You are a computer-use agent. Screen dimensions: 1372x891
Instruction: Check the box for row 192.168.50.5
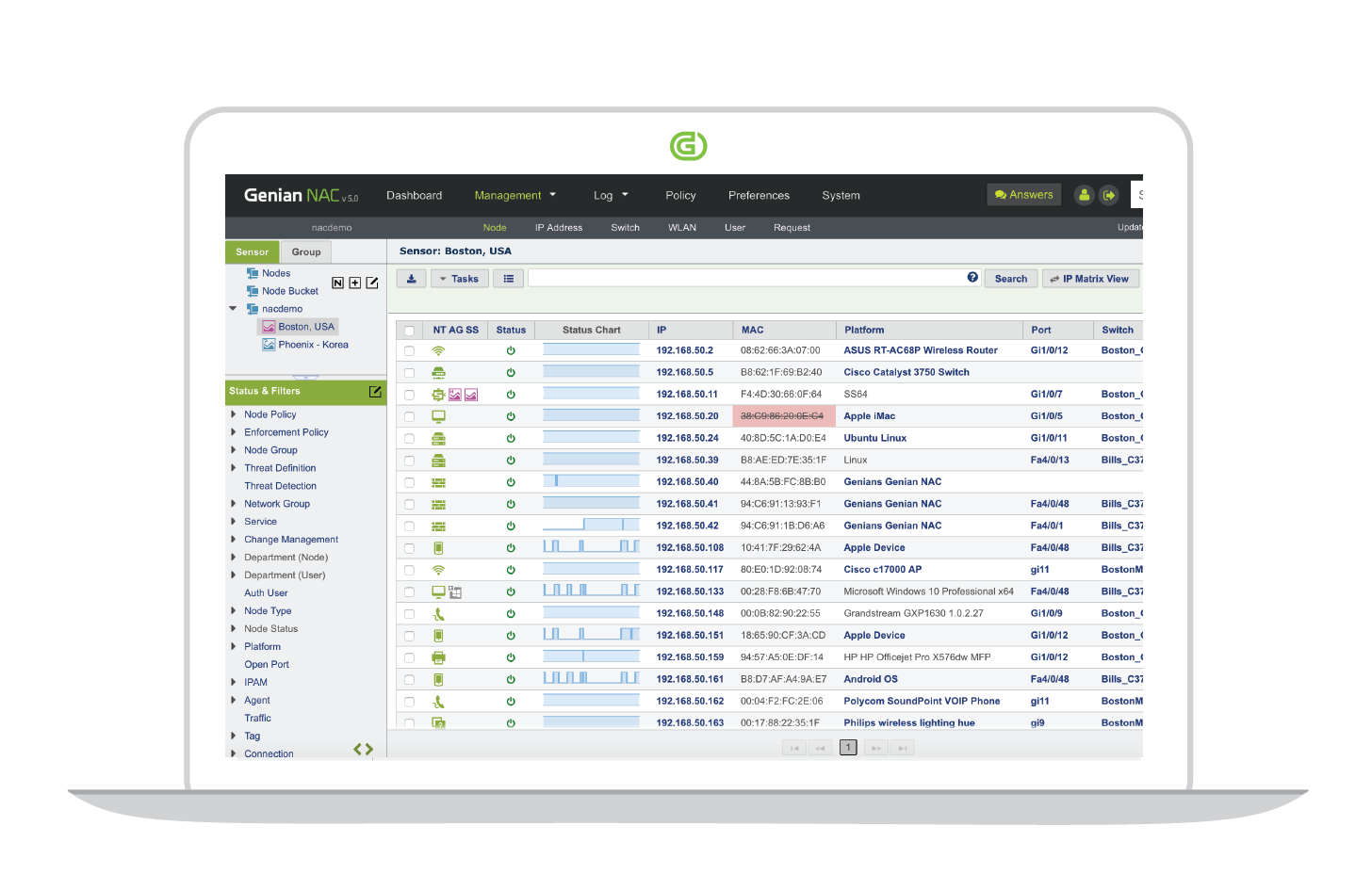click(x=409, y=372)
